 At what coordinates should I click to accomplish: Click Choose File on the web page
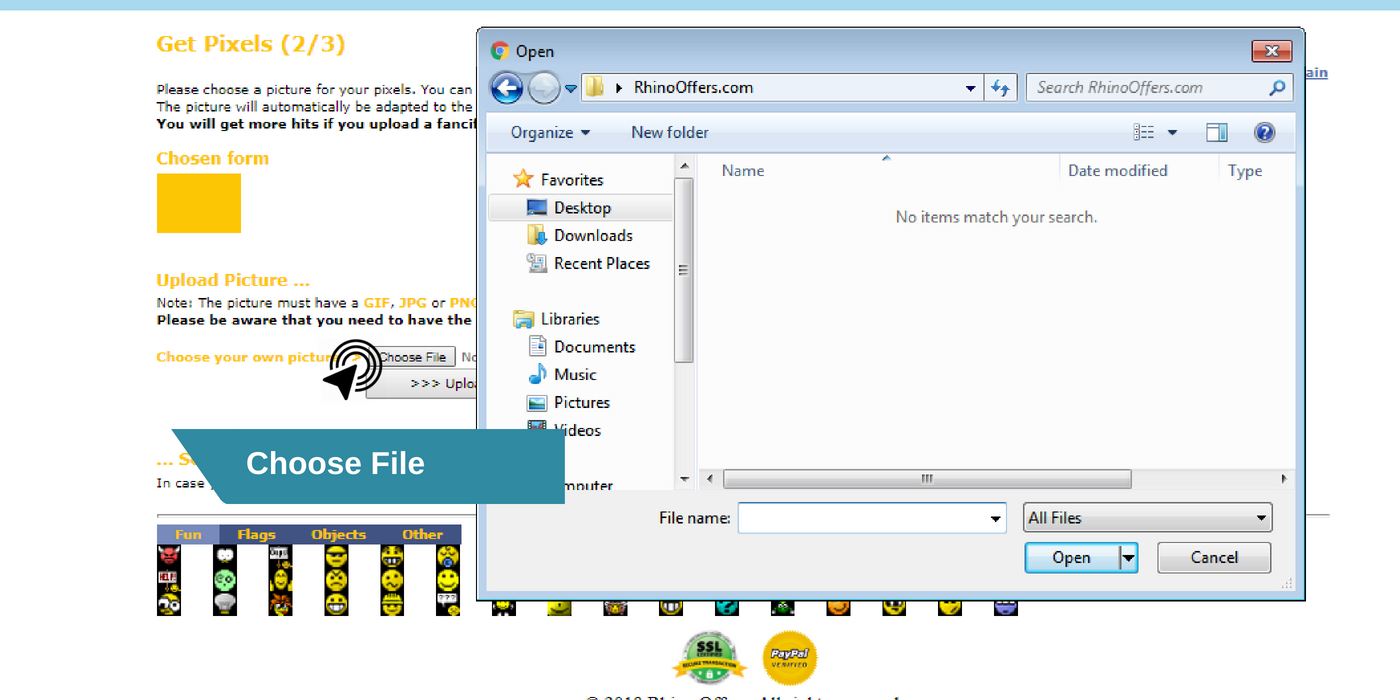[413, 357]
